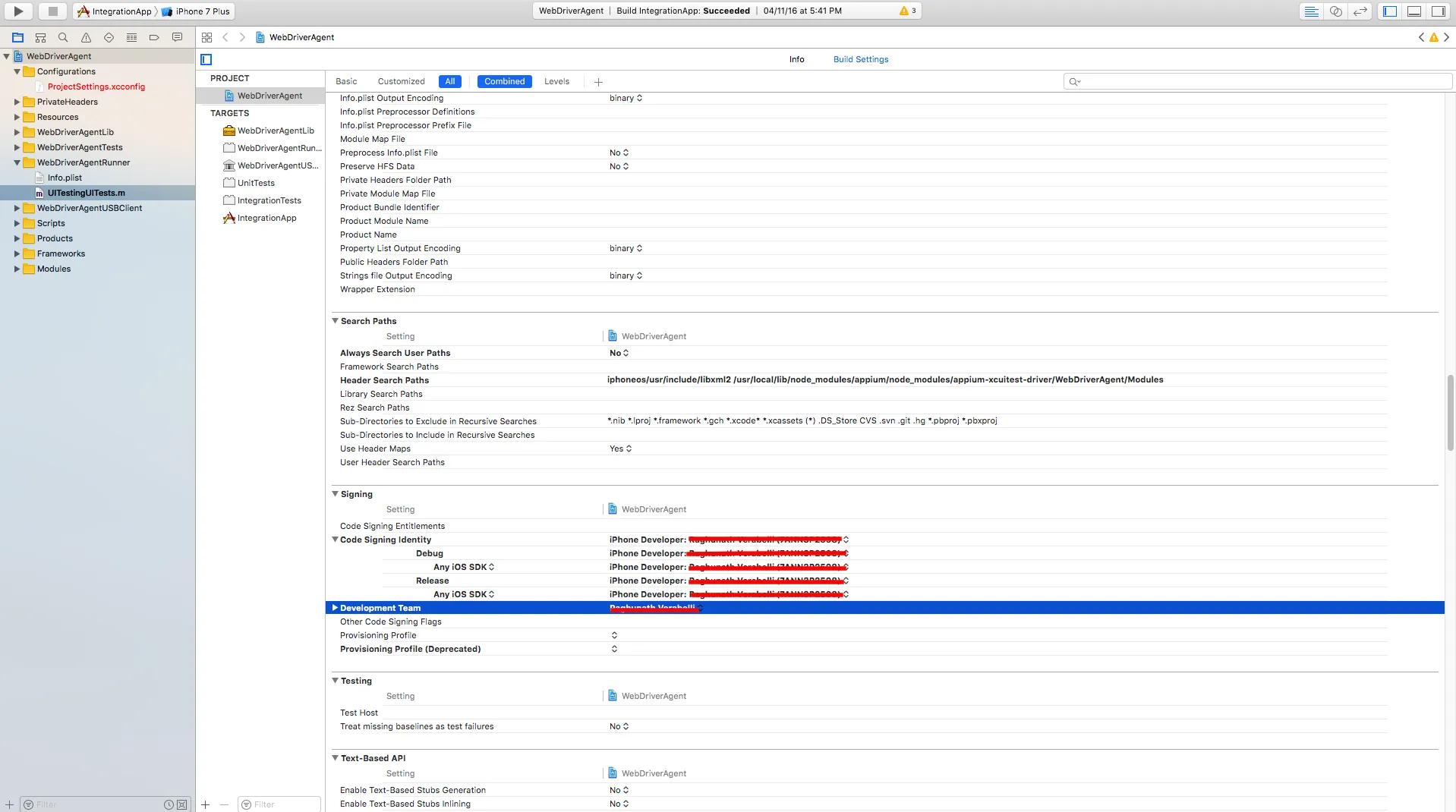Screen dimensions: 1456x812
Task: Open the related items grid menu
Action: [x=206, y=37]
